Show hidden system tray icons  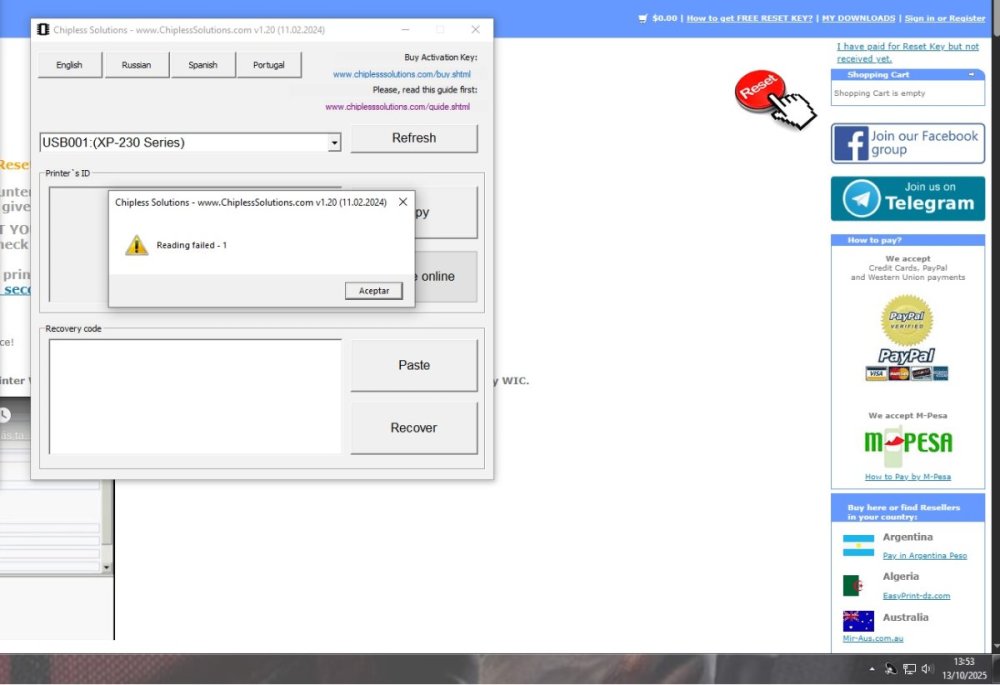click(x=872, y=668)
